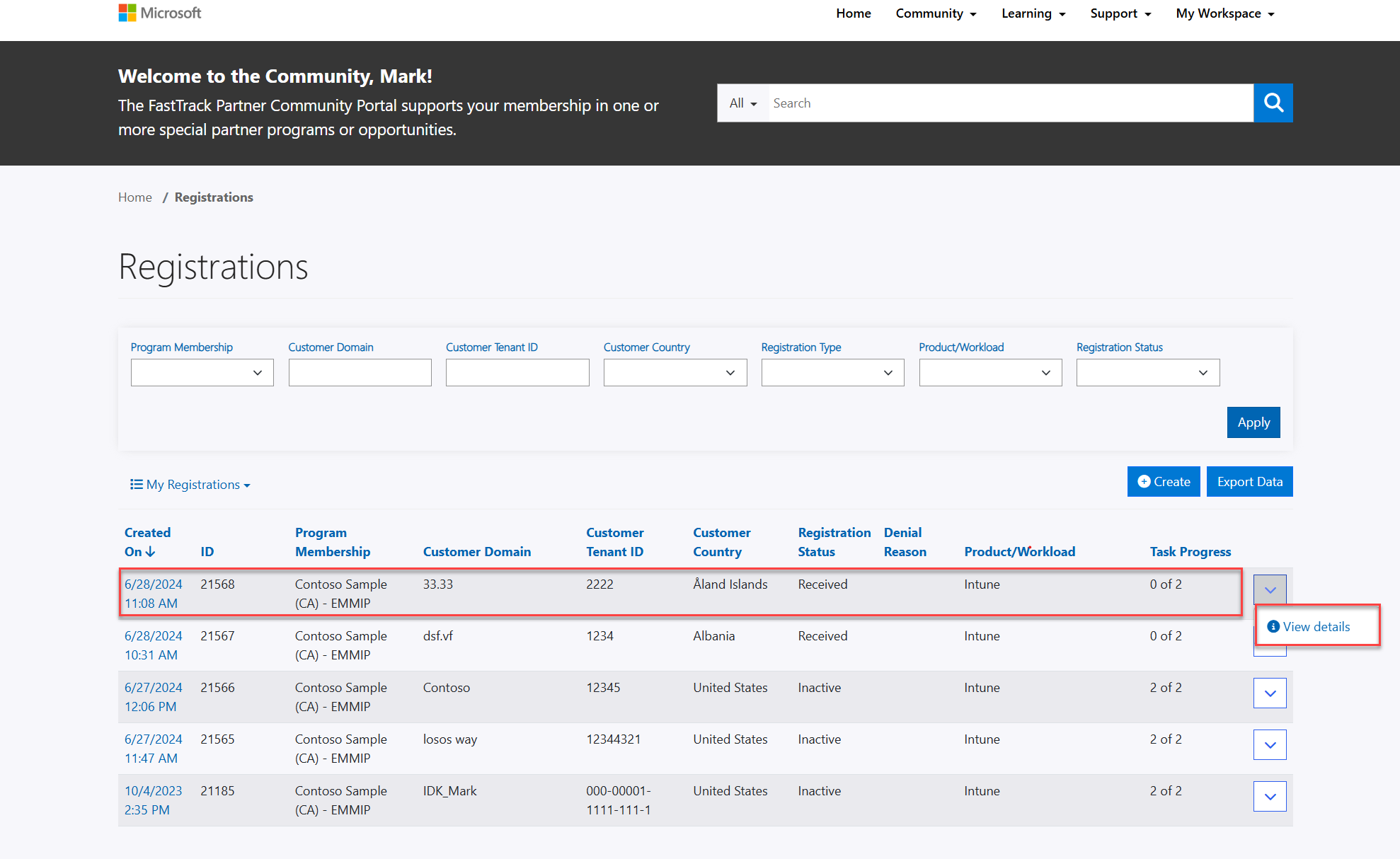This screenshot has height=859, width=1400.
Task: Click the ID cell 21567
Action: (217, 636)
